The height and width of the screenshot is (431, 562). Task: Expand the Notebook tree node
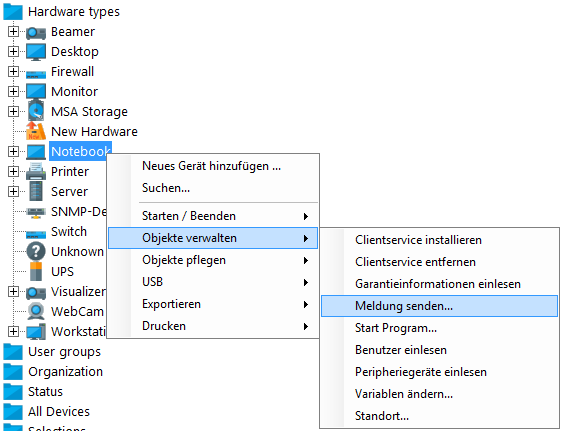point(13,152)
